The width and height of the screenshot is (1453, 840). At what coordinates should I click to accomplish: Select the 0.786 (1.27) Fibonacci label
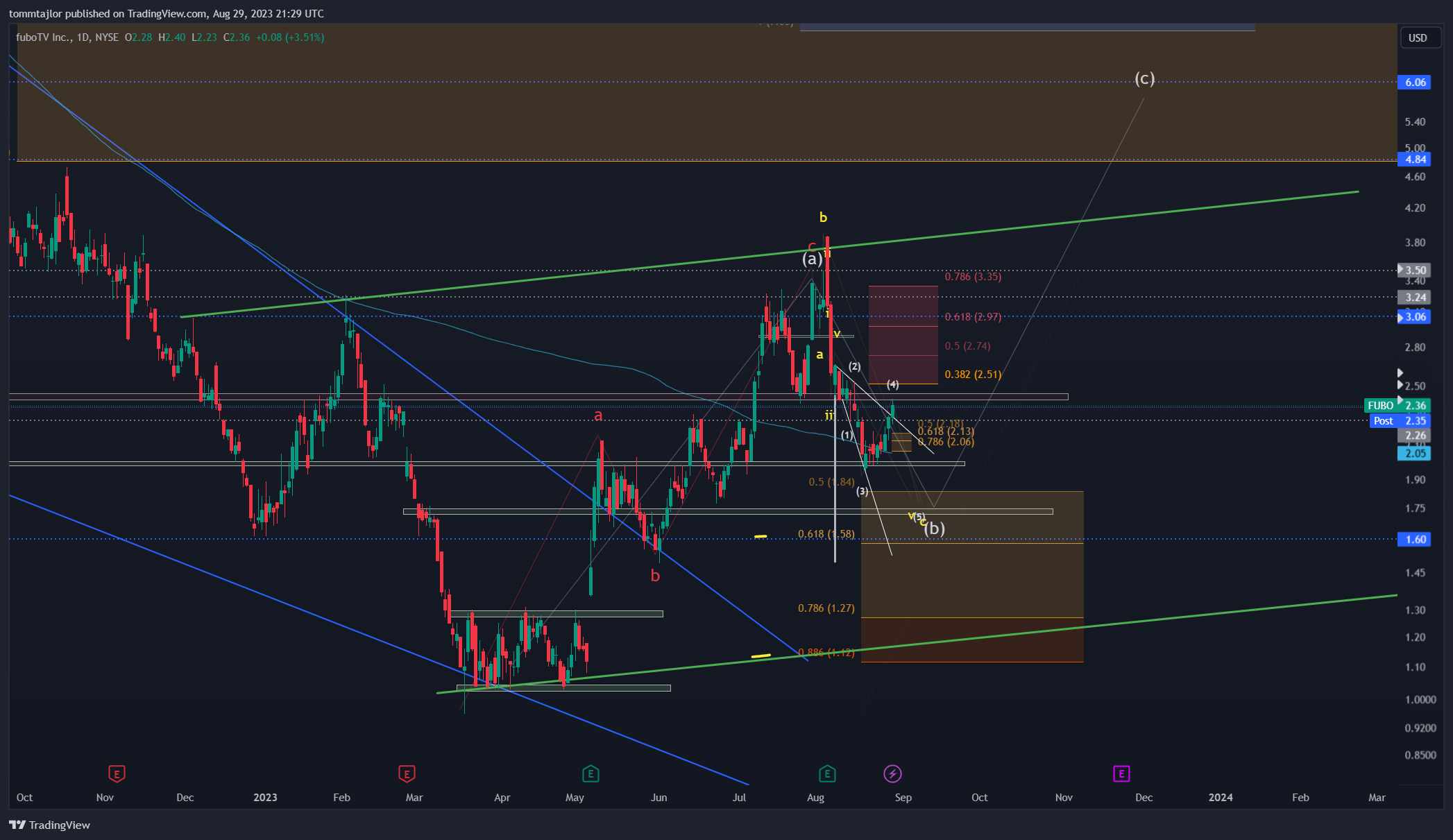click(x=826, y=608)
